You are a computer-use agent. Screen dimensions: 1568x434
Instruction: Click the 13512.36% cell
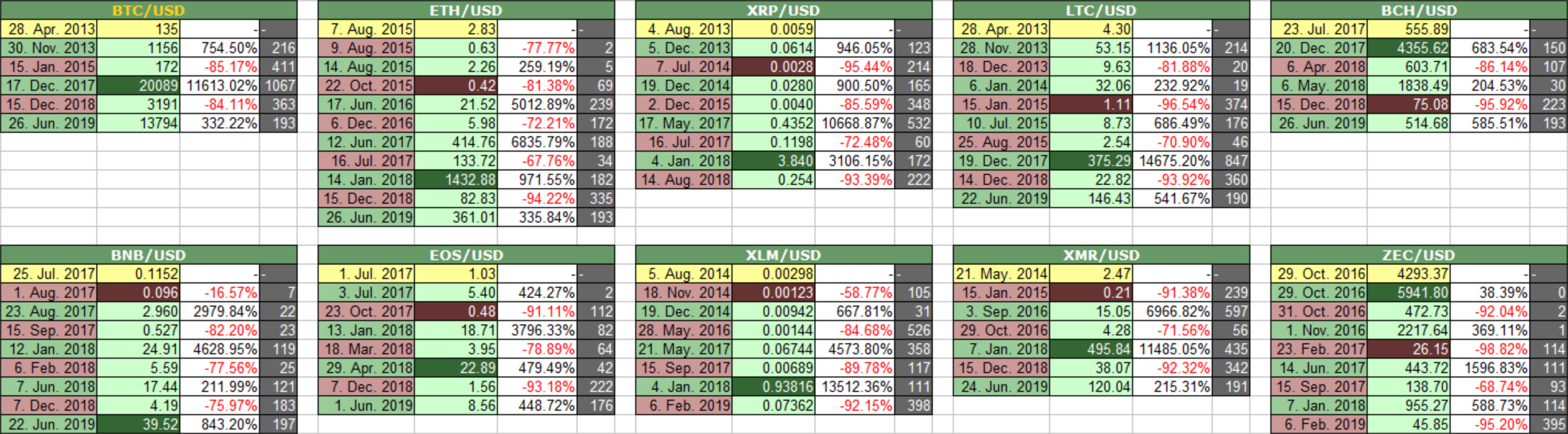855,387
